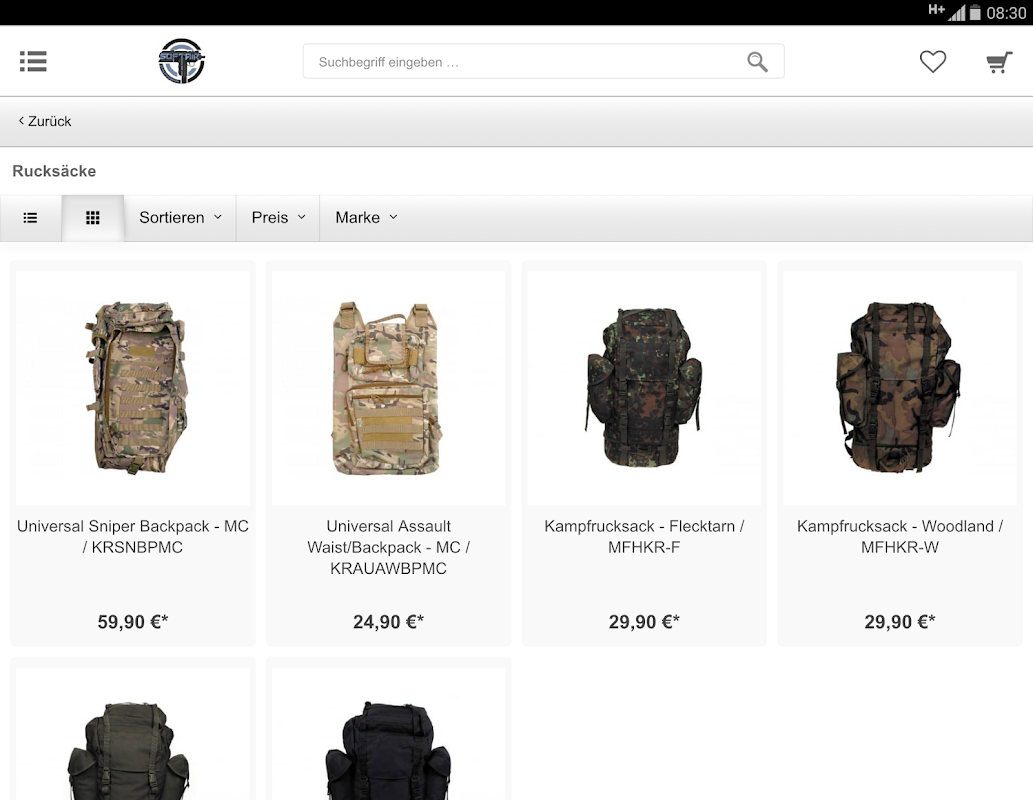Open Kampfrucksack Flecktarn product image

point(644,388)
